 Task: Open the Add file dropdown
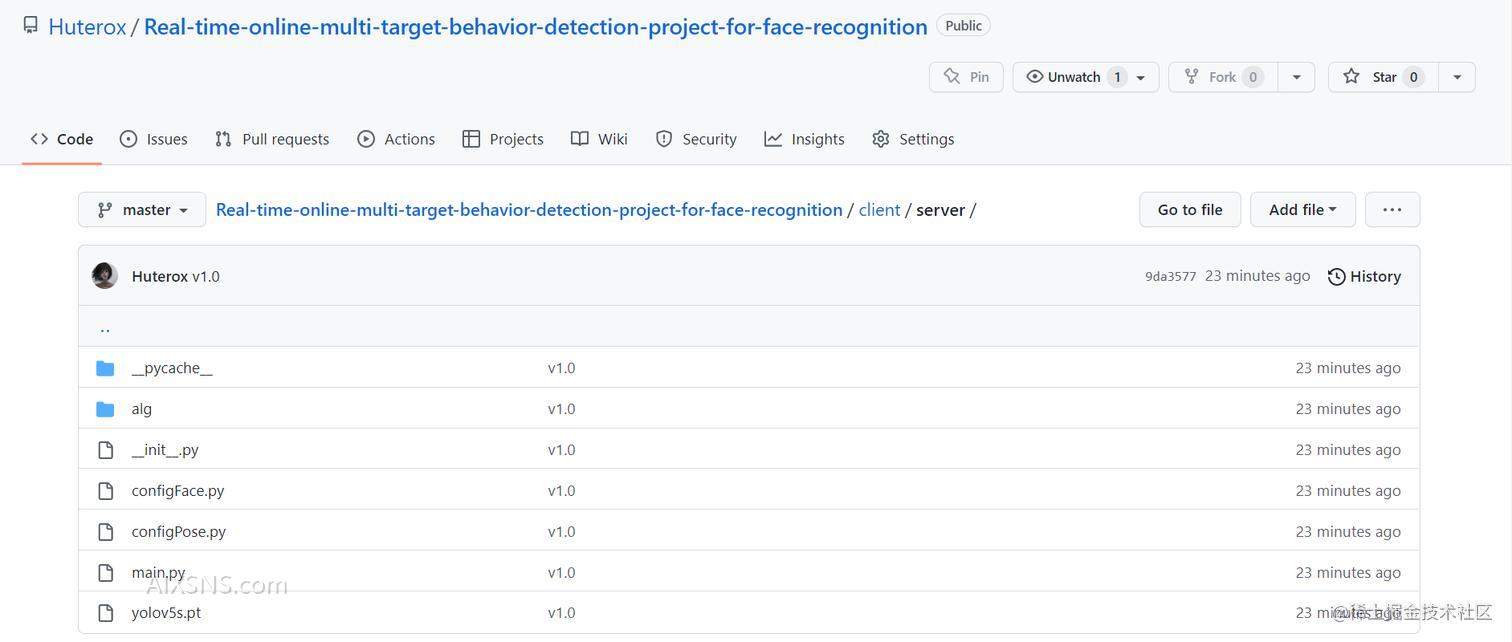(1302, 210)
